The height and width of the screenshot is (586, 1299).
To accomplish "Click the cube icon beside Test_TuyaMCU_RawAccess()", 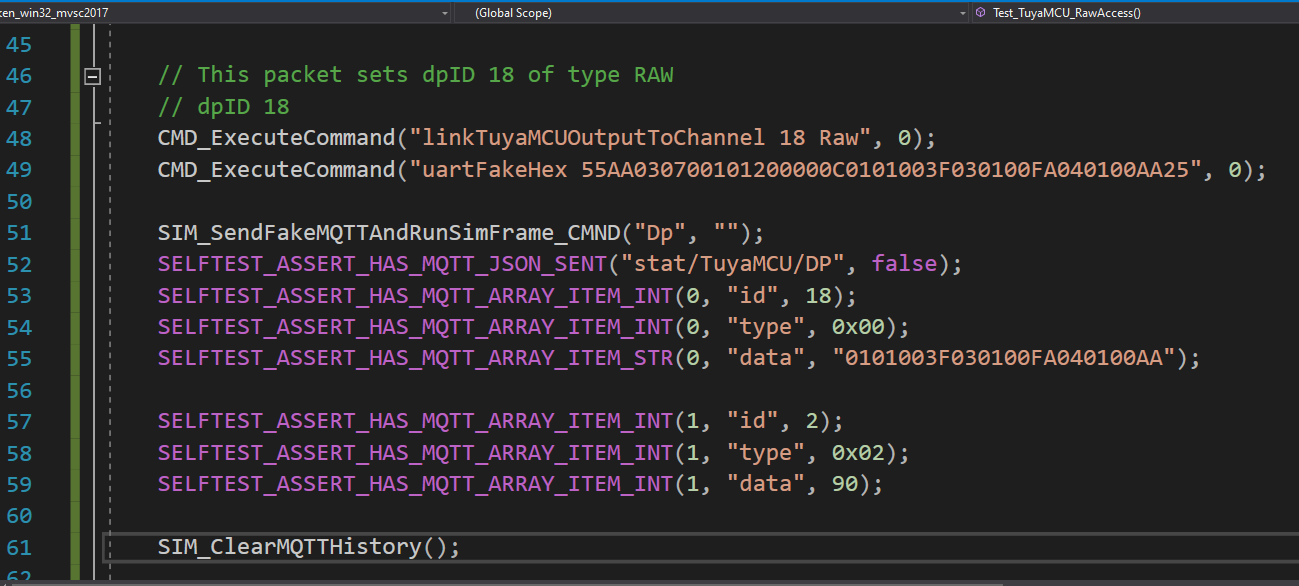I will coord(981,13).
